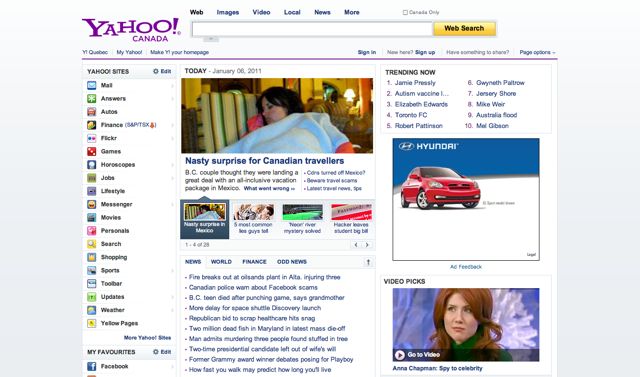
Task: Open the Lifestyle icon
Action: (x=91, y=191)
